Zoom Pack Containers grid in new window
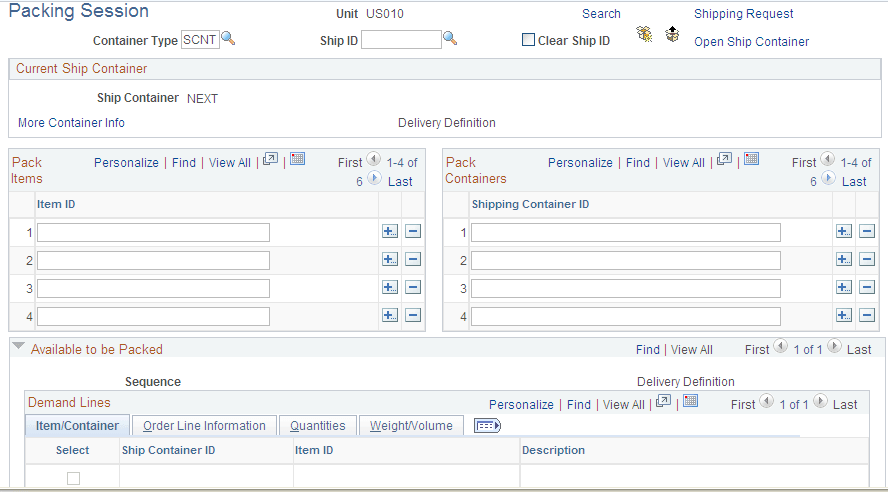The width and height of the screenshot is (888, 492). [x=724, y=159]
